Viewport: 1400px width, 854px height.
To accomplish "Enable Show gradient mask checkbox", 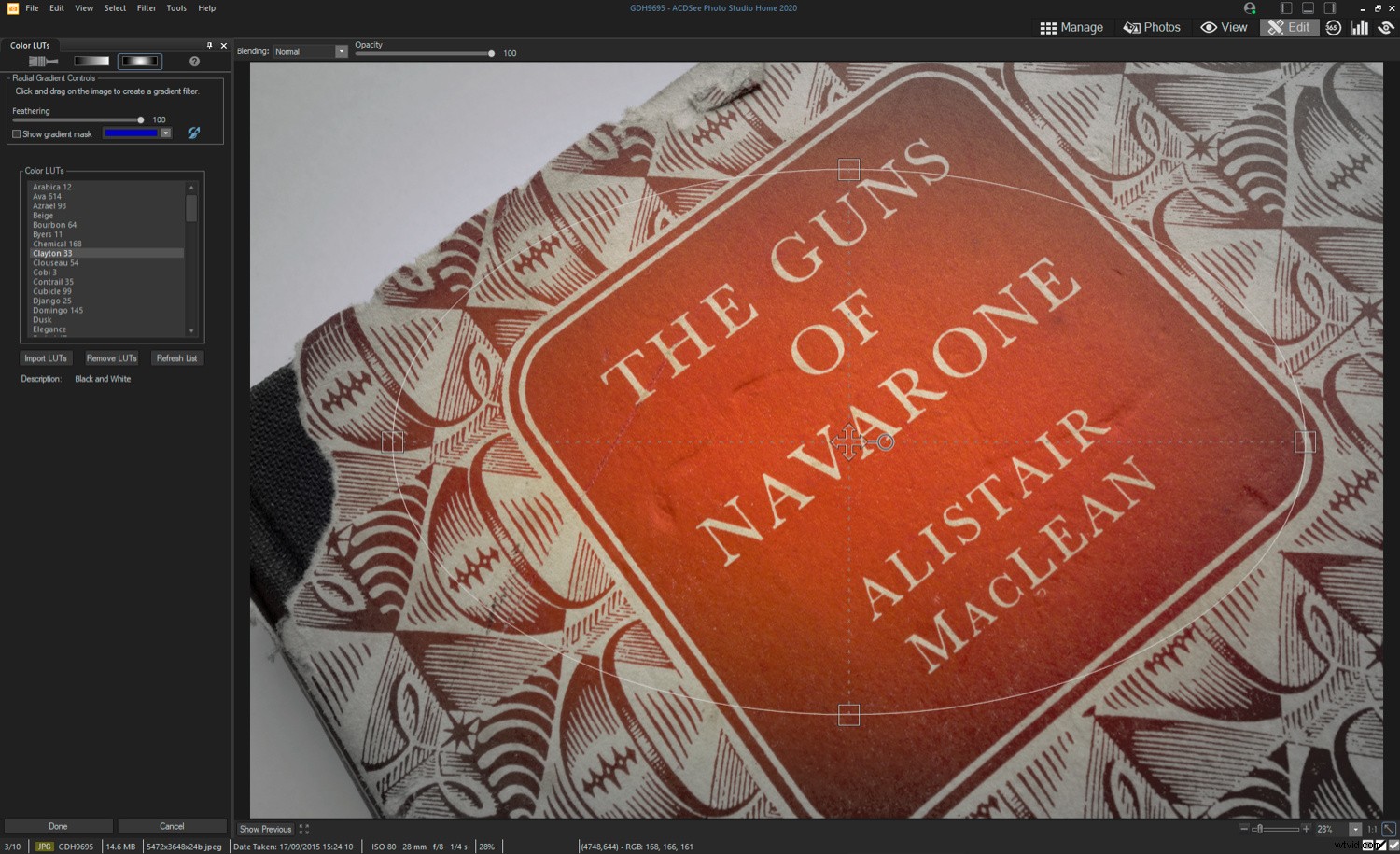I will [17, 134].
